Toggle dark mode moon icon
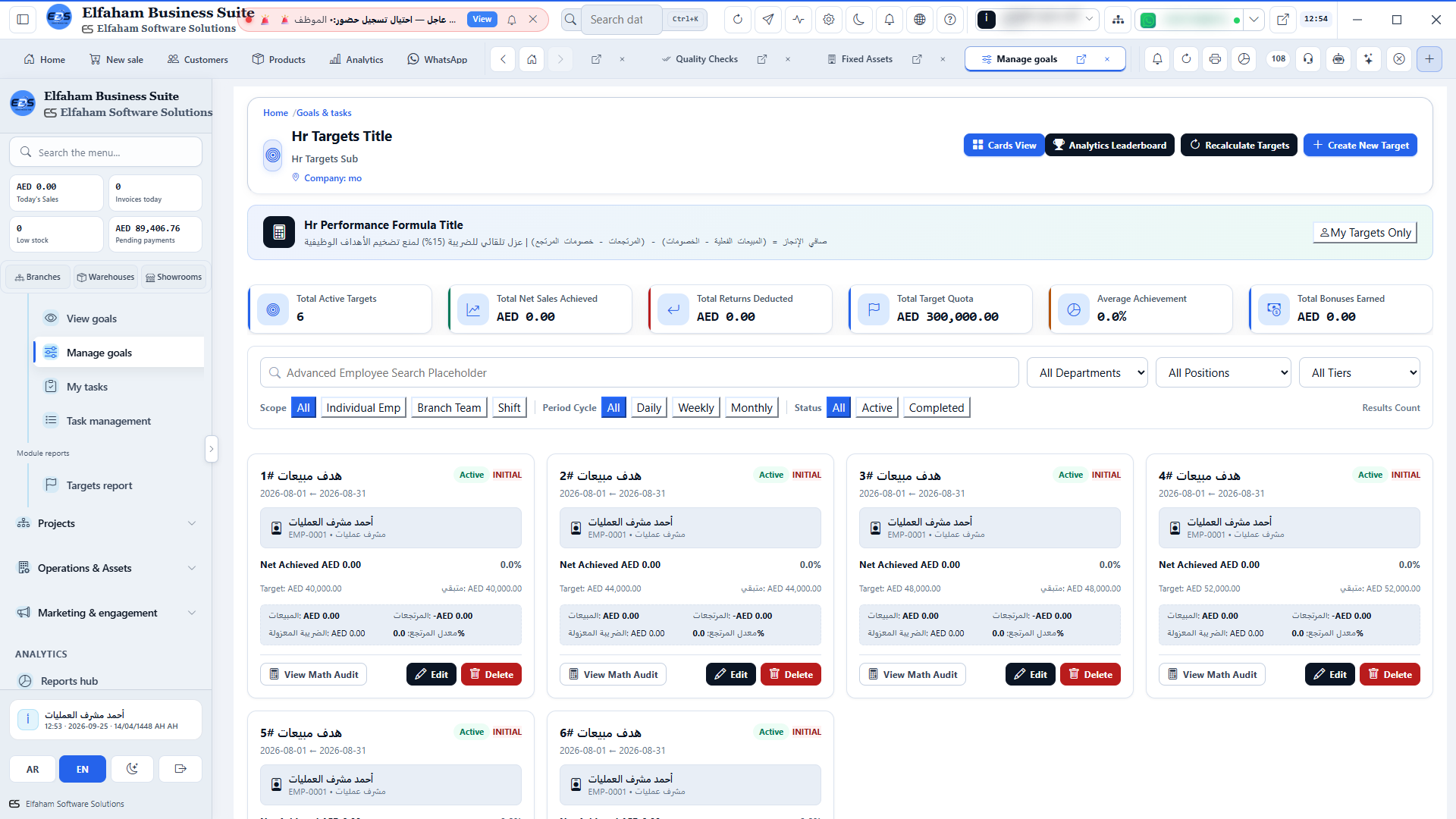 point(859,20)
